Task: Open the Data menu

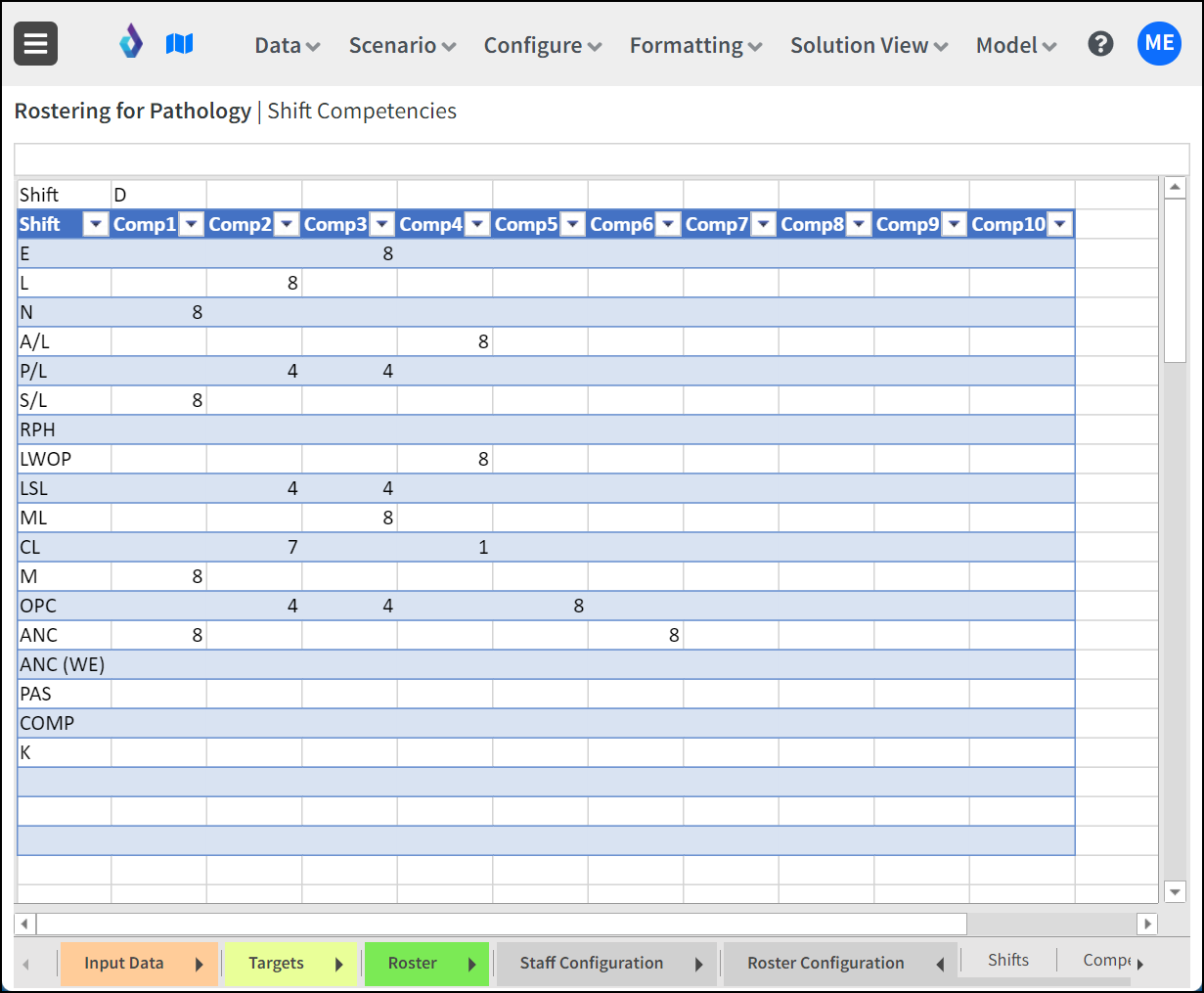Action: [x=288, y=45]
